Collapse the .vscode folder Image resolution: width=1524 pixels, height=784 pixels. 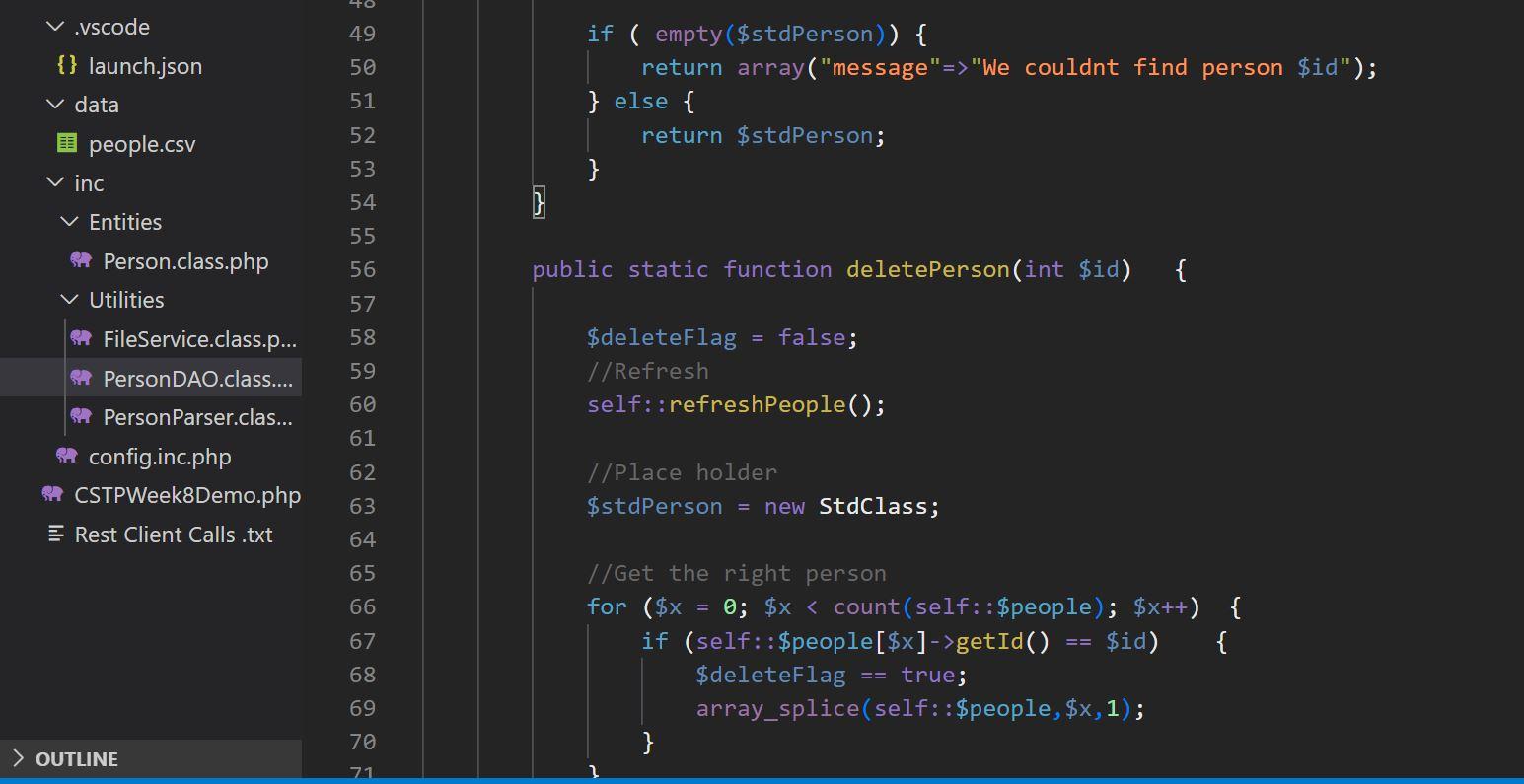pos(55,27)
